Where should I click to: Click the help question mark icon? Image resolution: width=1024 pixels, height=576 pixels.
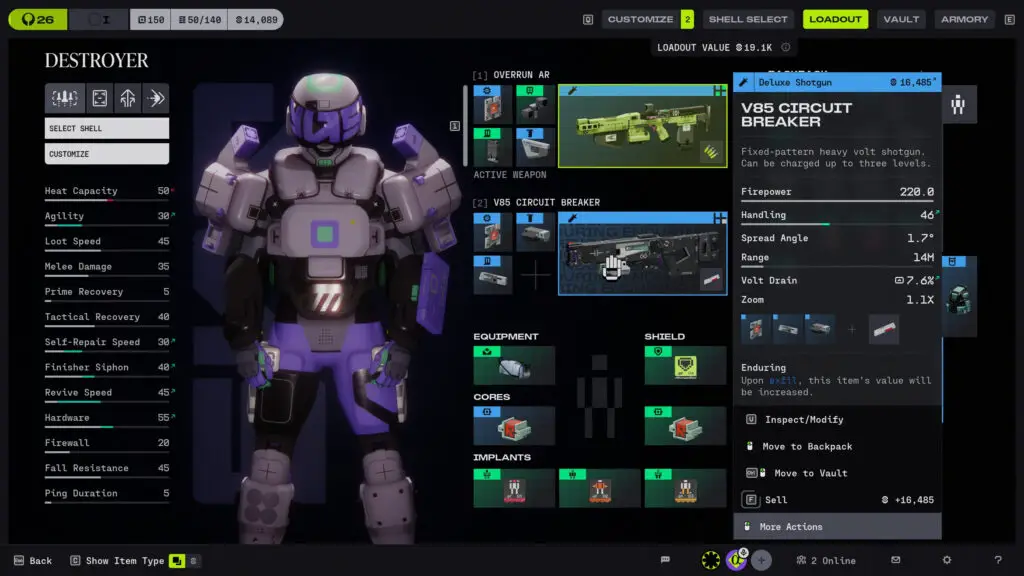(x=997, y=560)
